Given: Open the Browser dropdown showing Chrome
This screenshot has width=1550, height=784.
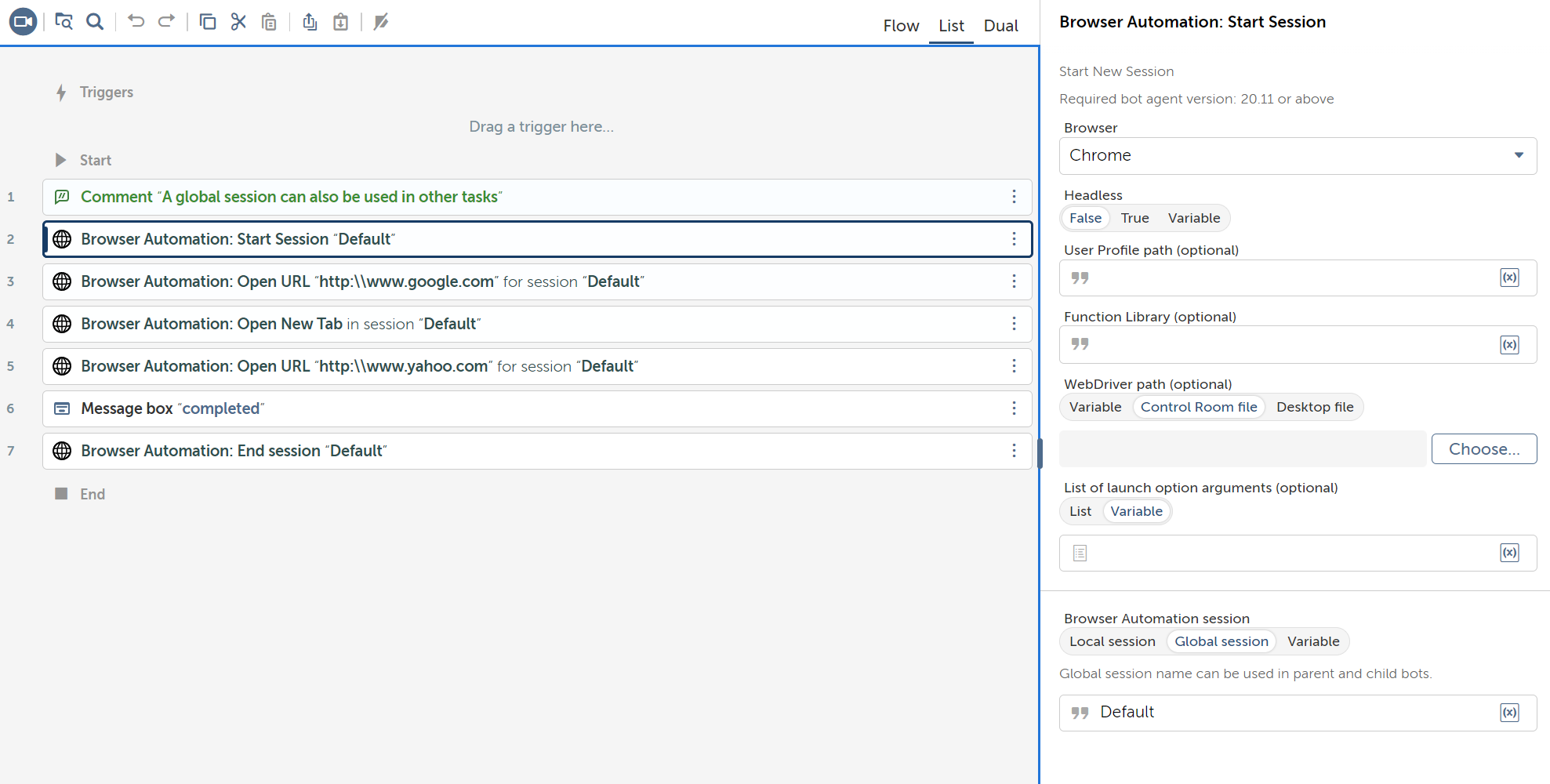Looking at the screenshot, I should pos(1298,156).
